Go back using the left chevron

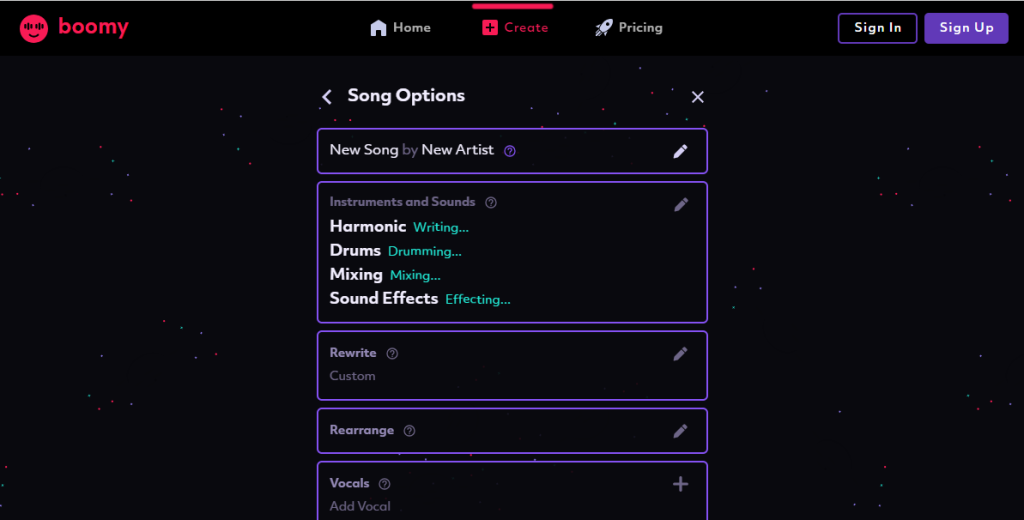point(327,97)
